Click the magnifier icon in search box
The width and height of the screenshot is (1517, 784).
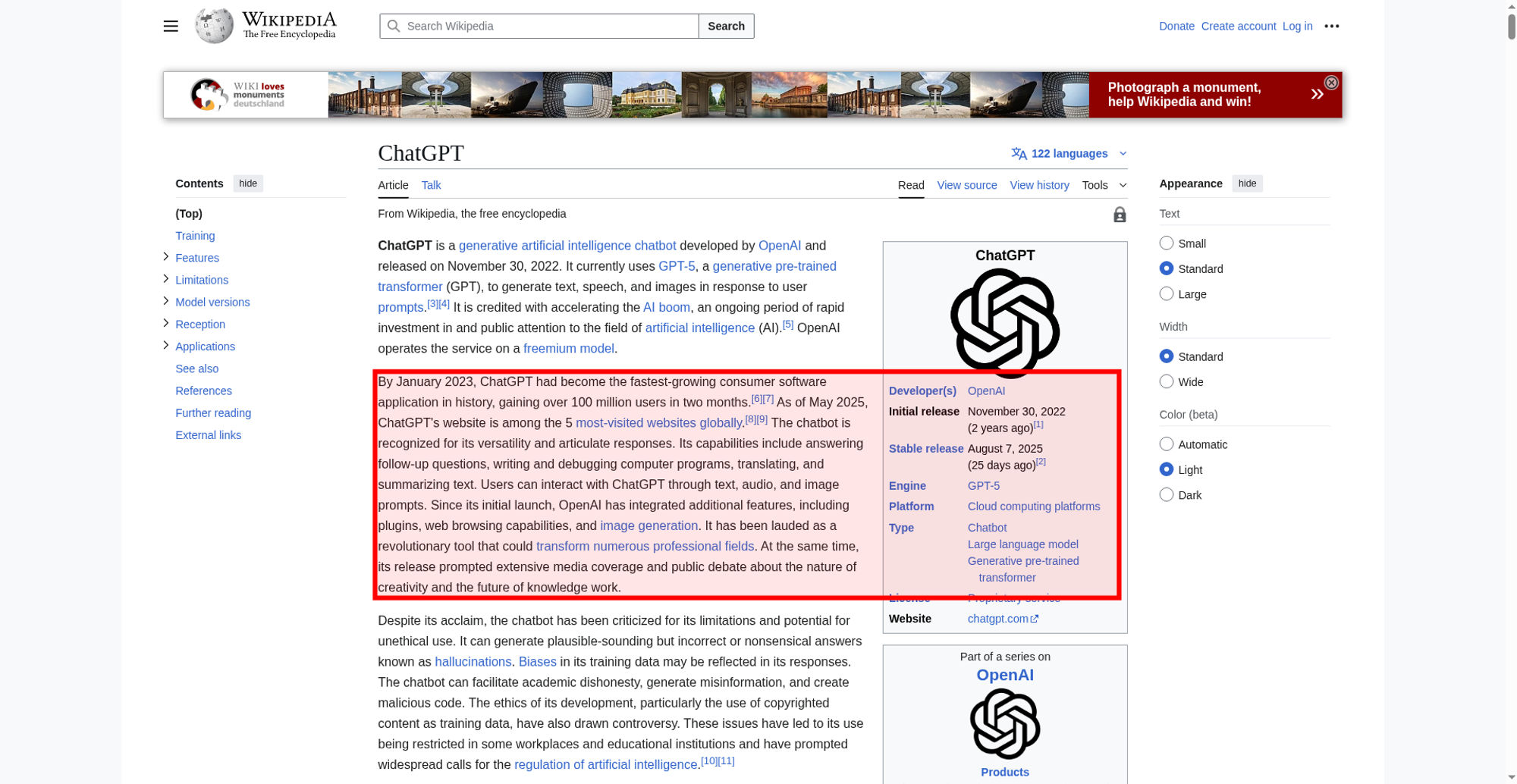(x=394, y=26)
